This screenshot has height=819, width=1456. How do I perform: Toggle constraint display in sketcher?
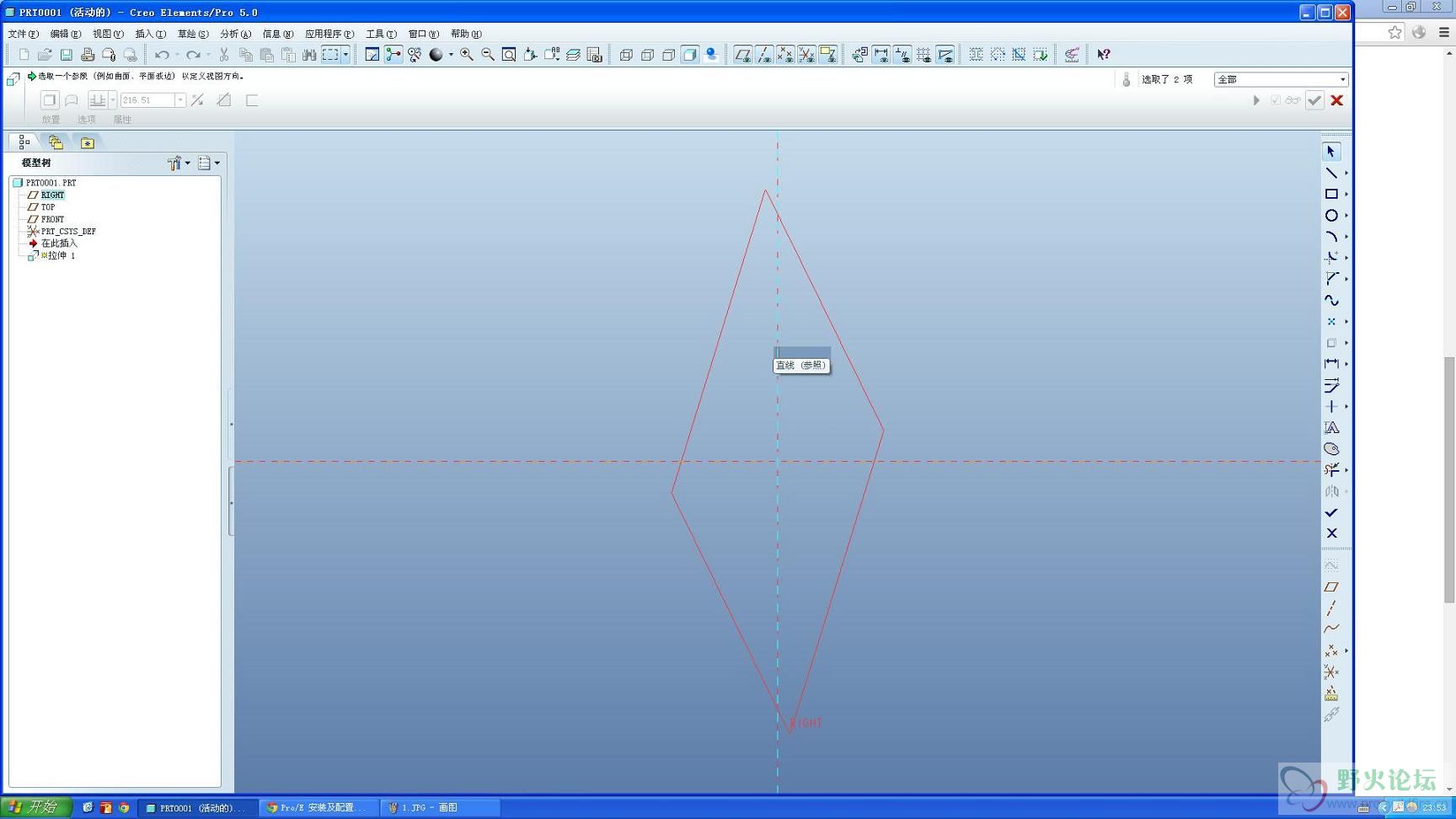click(x=902, y=55)
